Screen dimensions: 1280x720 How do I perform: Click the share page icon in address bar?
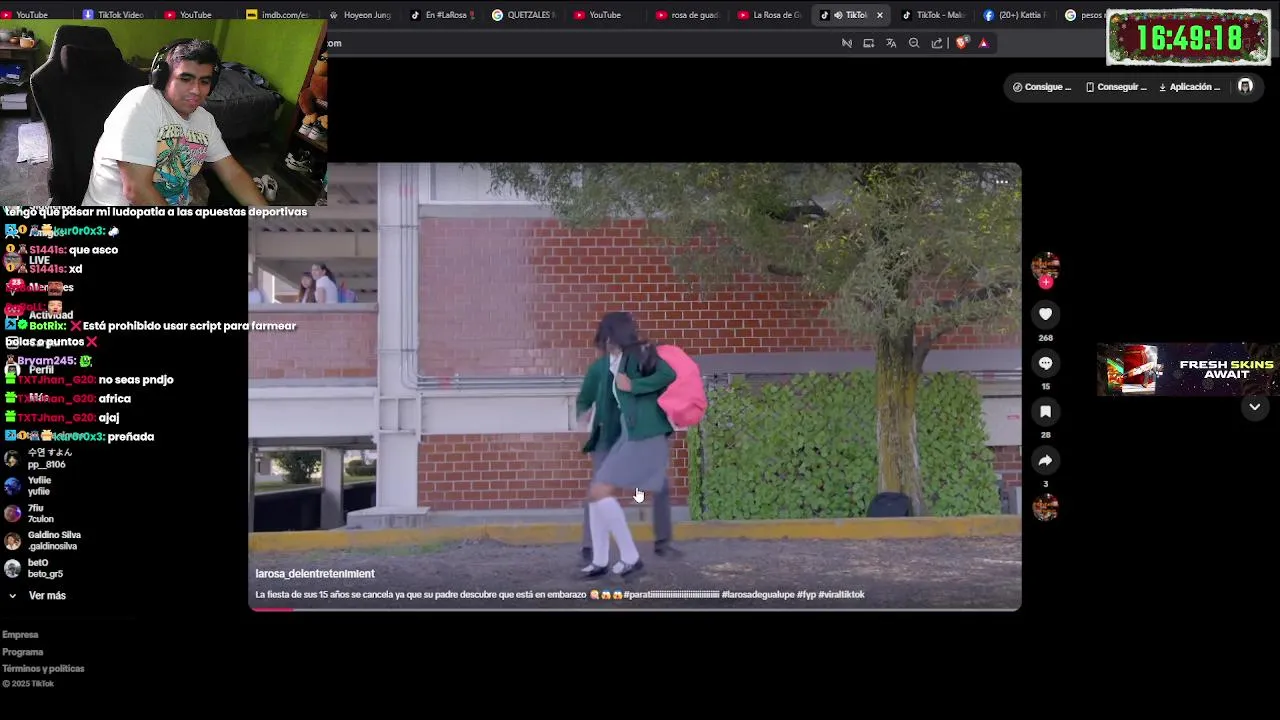coord(937,43)
